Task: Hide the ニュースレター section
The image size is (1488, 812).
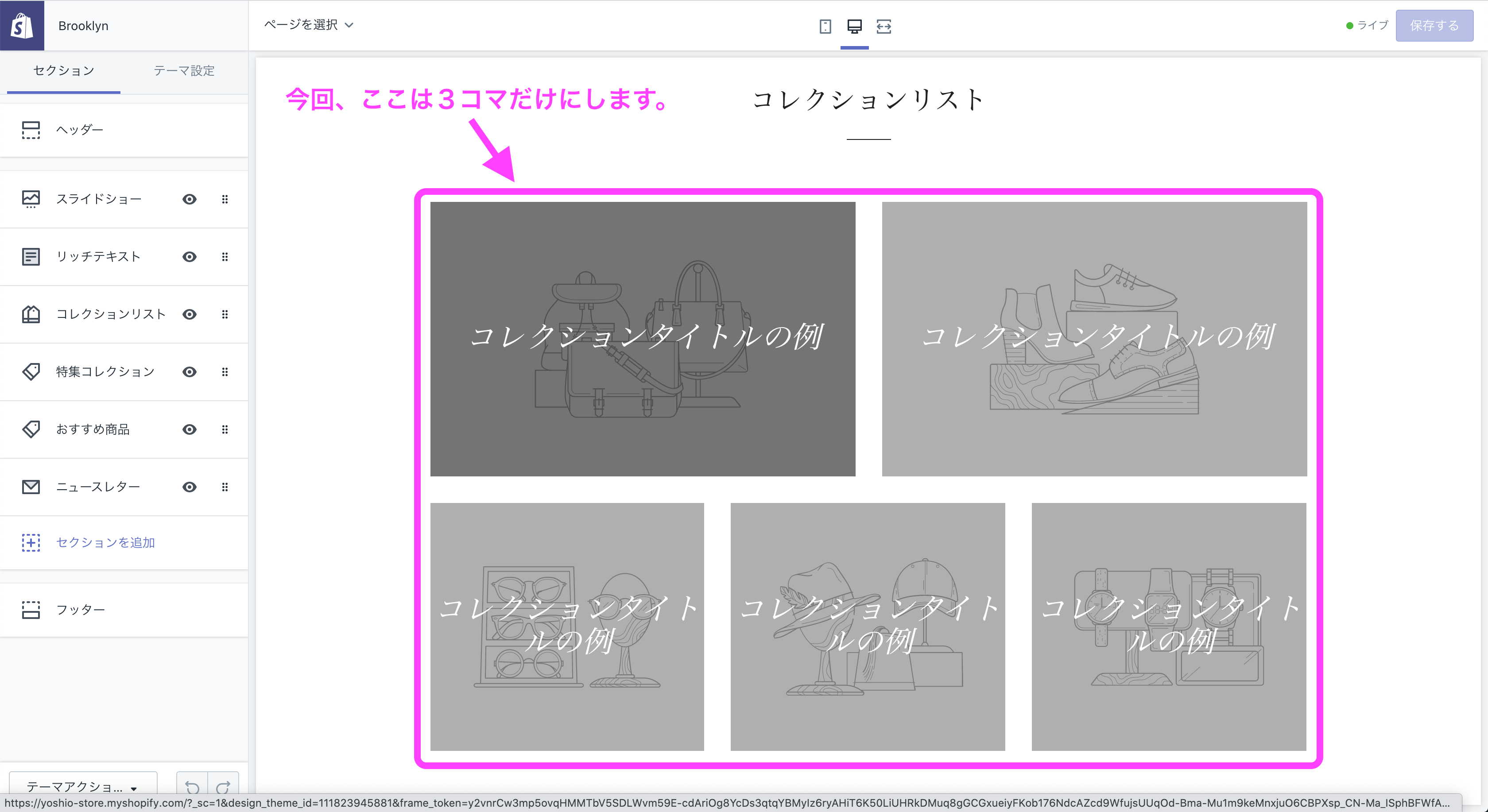Action: pos(189,486)
